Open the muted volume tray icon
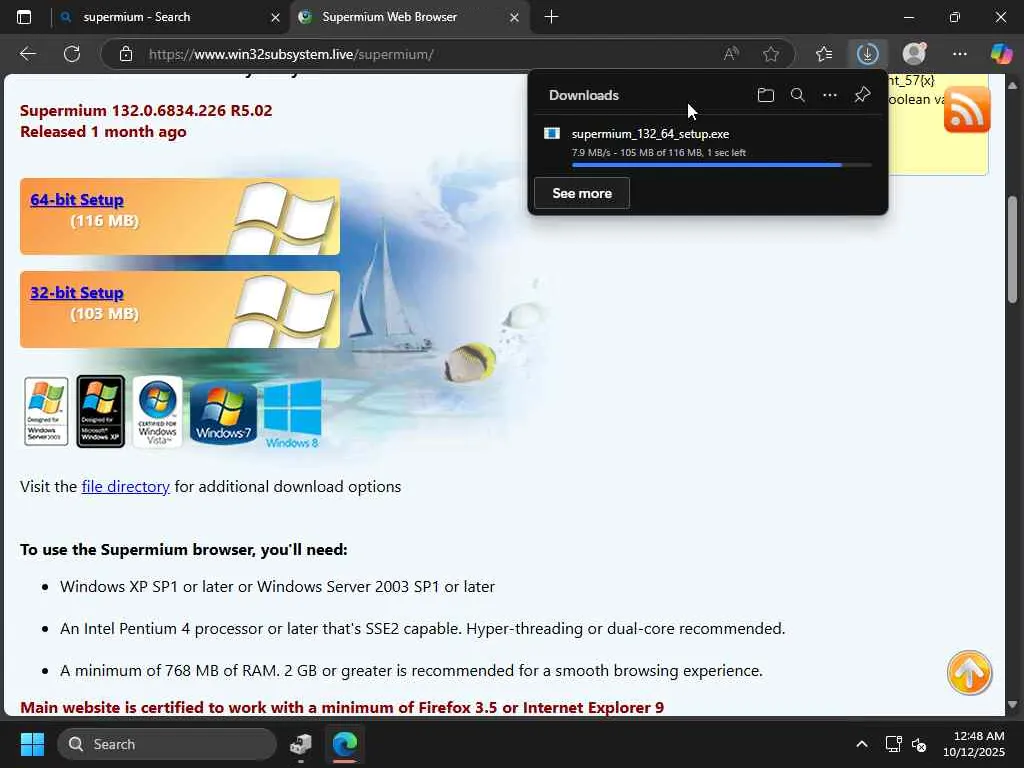Screen dimensions: 1024x768 (919, 744)
